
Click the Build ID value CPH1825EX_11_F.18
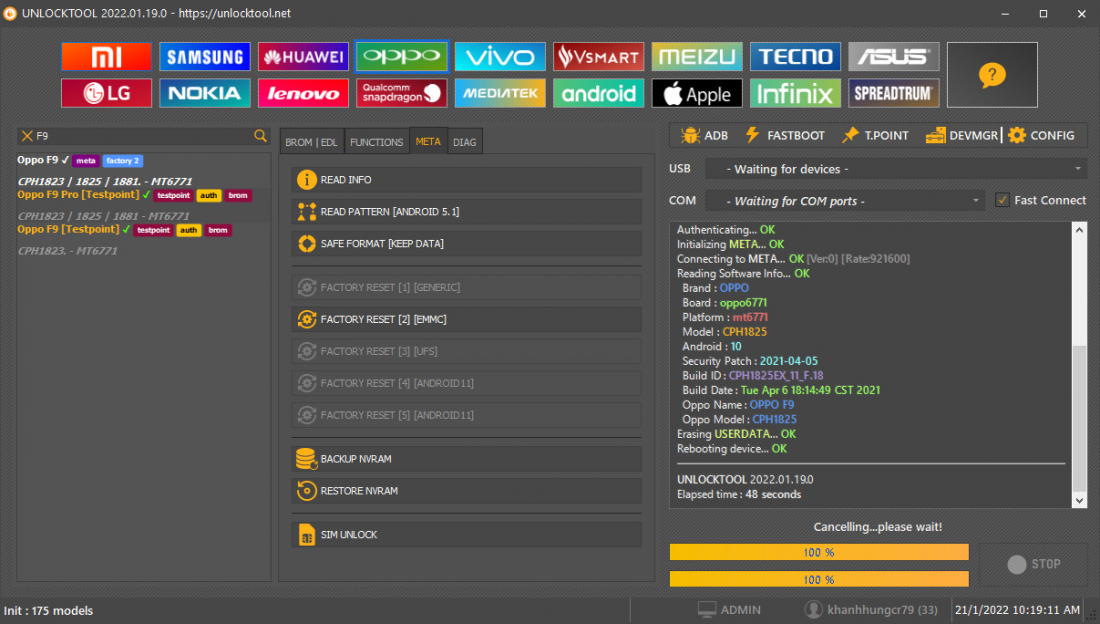[776, 376]
